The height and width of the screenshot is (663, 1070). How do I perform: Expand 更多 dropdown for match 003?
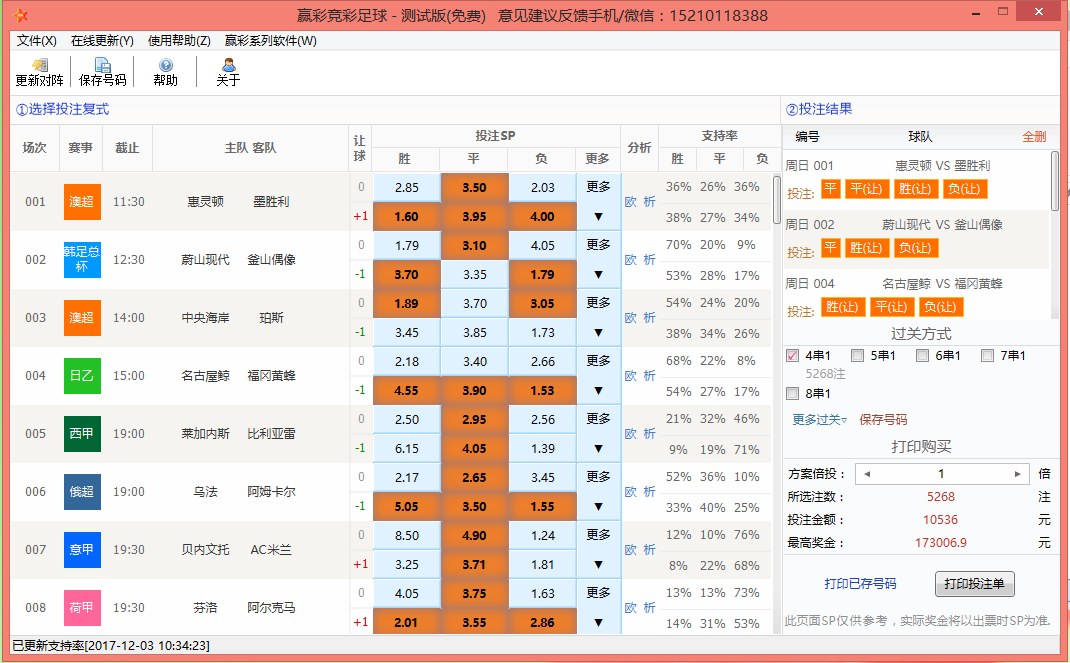[598, 318]
